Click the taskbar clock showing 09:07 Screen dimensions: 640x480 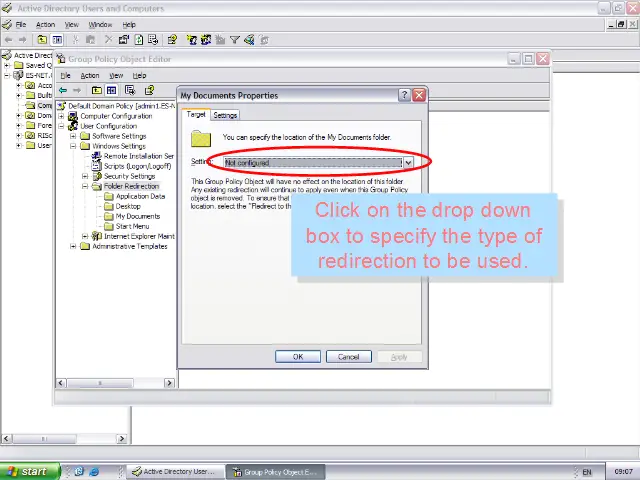click(623, 471)
